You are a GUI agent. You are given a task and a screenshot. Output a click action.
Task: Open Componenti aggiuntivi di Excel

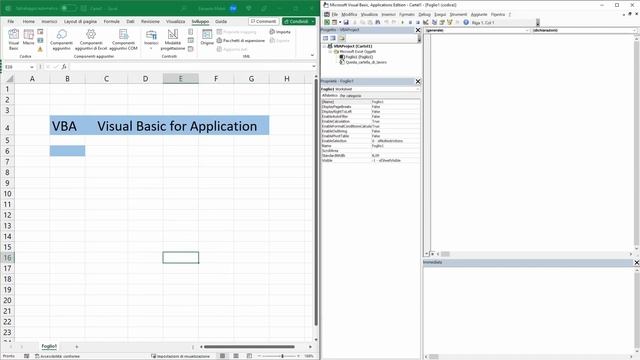pos(91,40)
